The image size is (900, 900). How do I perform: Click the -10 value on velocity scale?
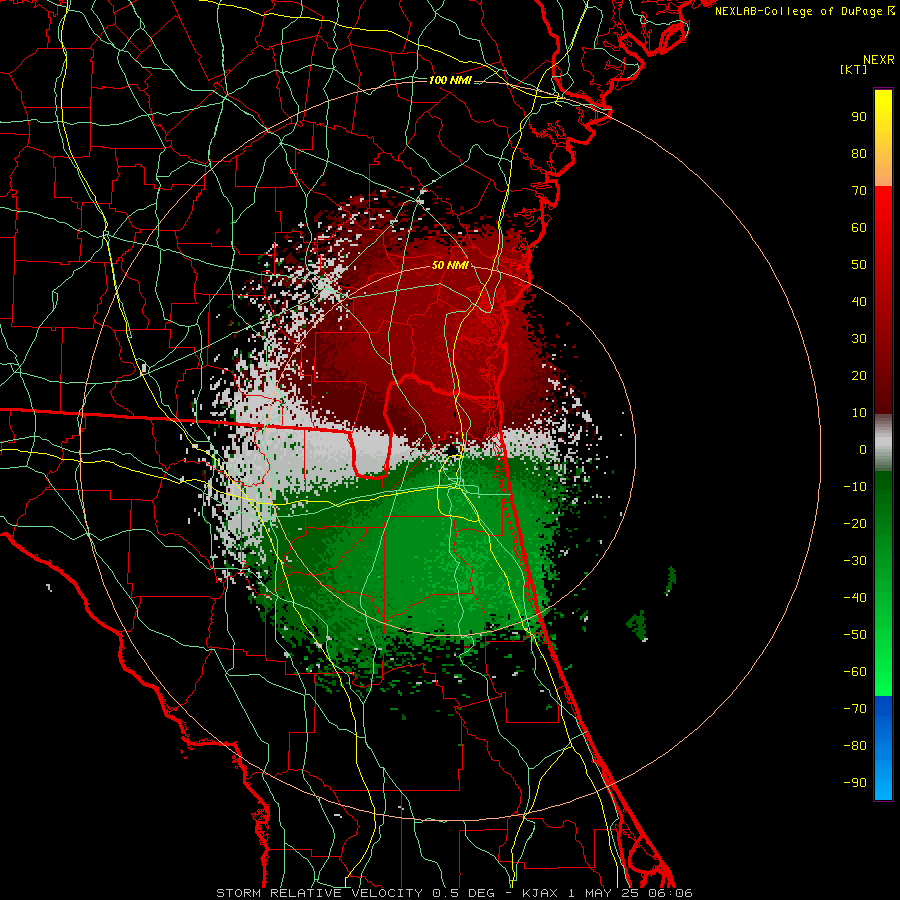(x=855, y=487)
